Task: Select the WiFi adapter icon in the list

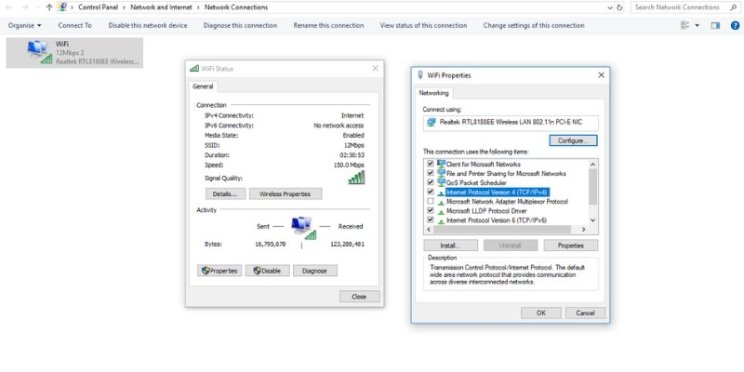Action: pos(39,52)
